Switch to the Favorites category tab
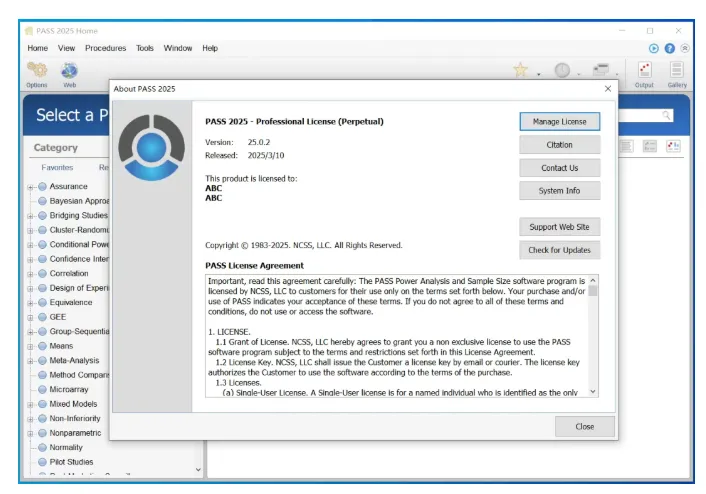The width and height of the screenshot is (706, 494). pyautogui.click(x=57, y=168)
